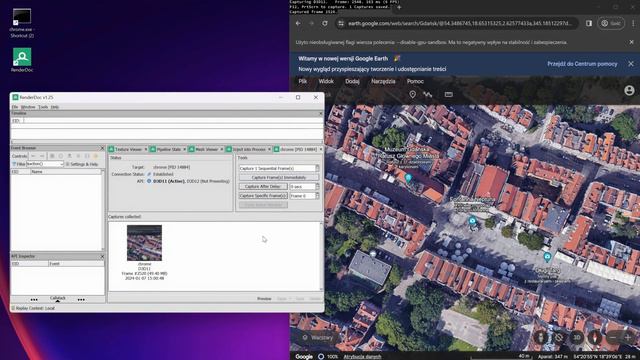The image size is (640, 360).
Task: Open the RenderDoc desktop shortcut
Action: click(x=22, y=60)
